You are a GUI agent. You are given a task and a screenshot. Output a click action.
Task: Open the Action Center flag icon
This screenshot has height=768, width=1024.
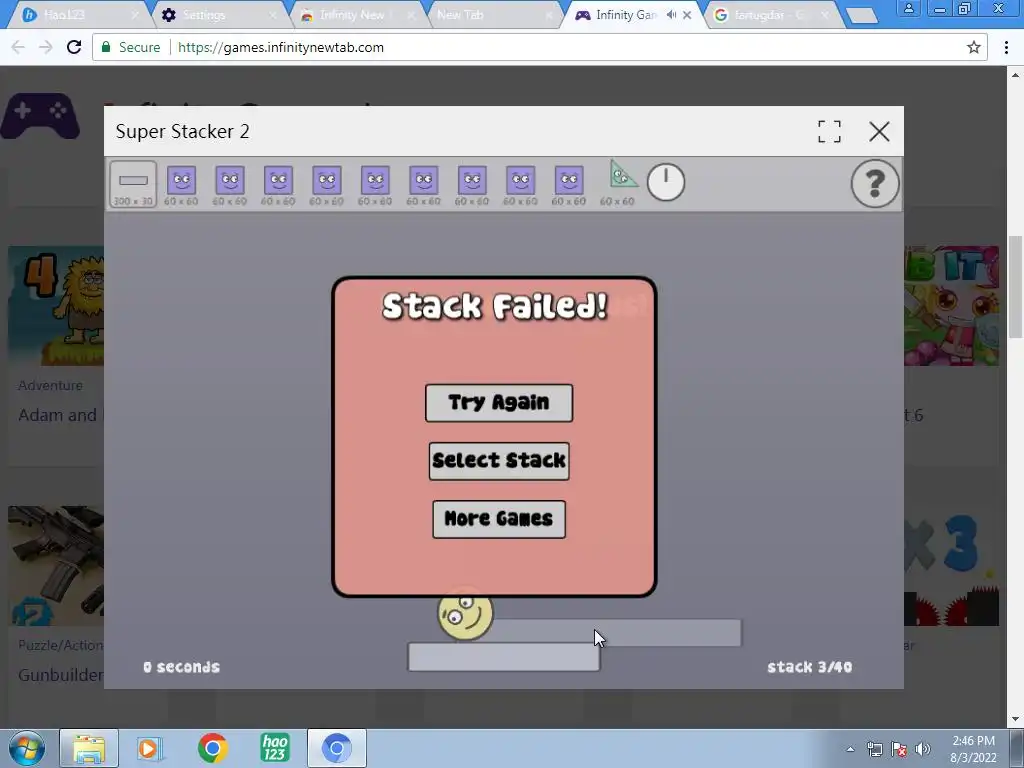899,749
